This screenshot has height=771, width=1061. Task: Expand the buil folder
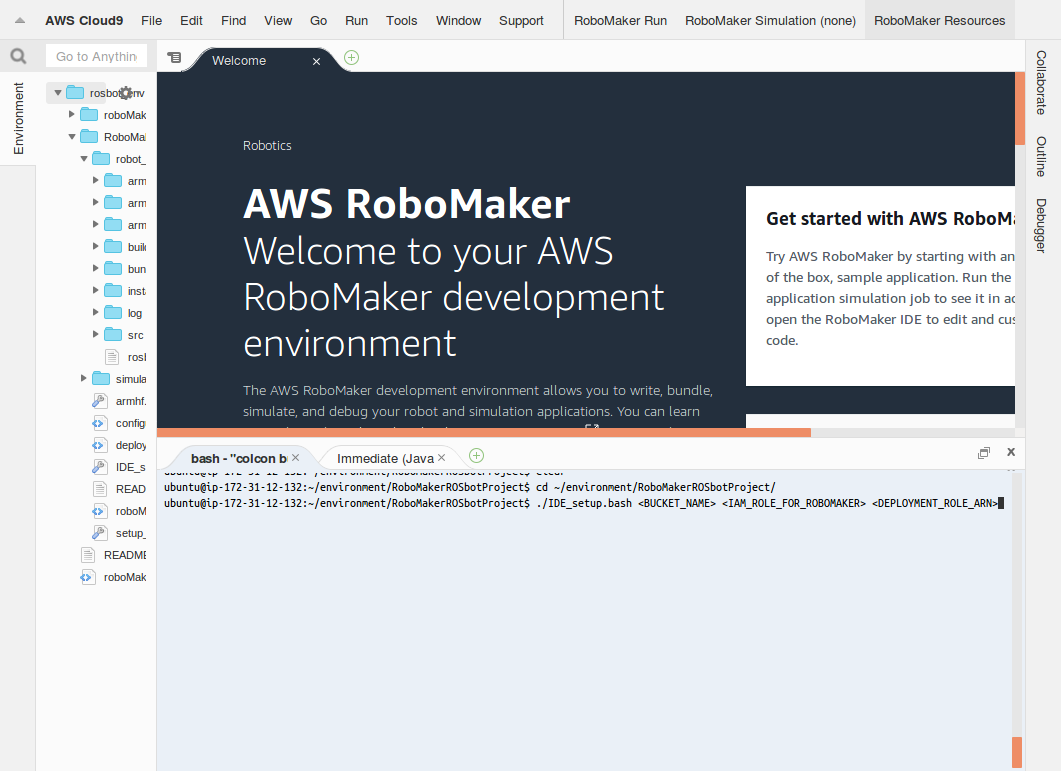(95, 246)
